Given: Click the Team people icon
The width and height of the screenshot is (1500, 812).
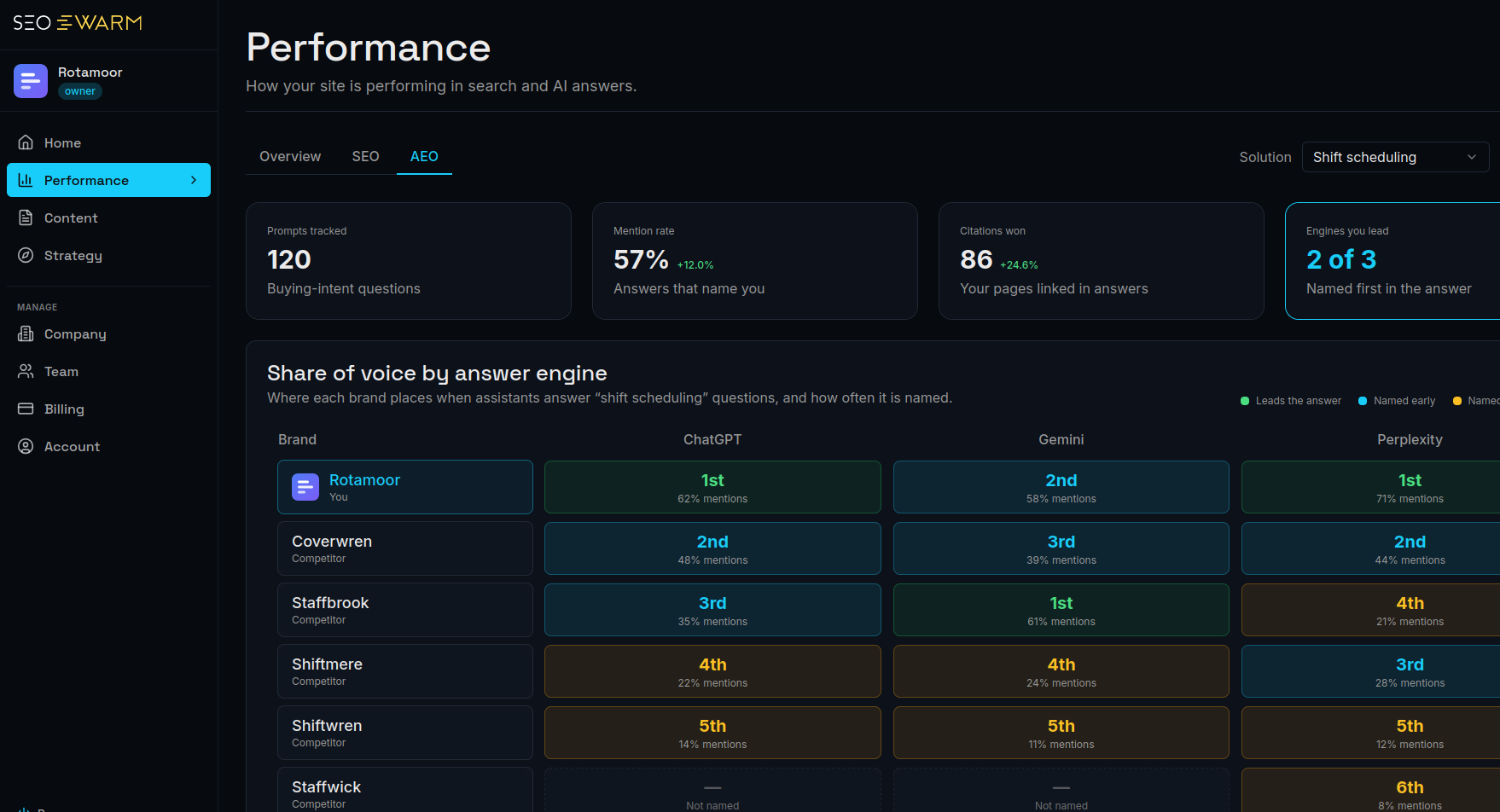Looking at the screenshot, I should point(26,371).
